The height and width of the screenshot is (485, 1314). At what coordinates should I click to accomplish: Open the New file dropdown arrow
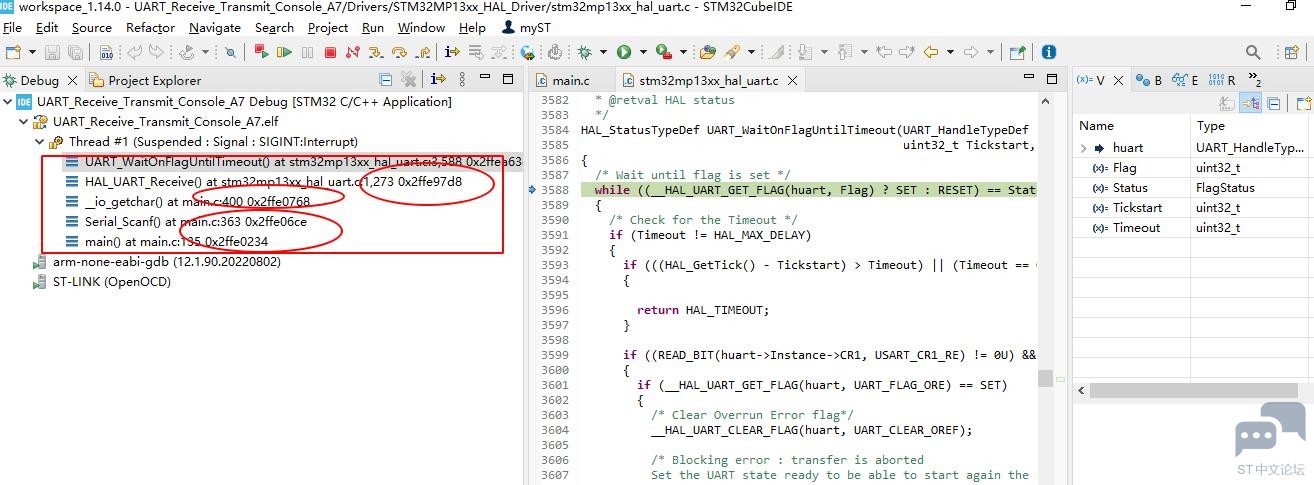[32, 52]
